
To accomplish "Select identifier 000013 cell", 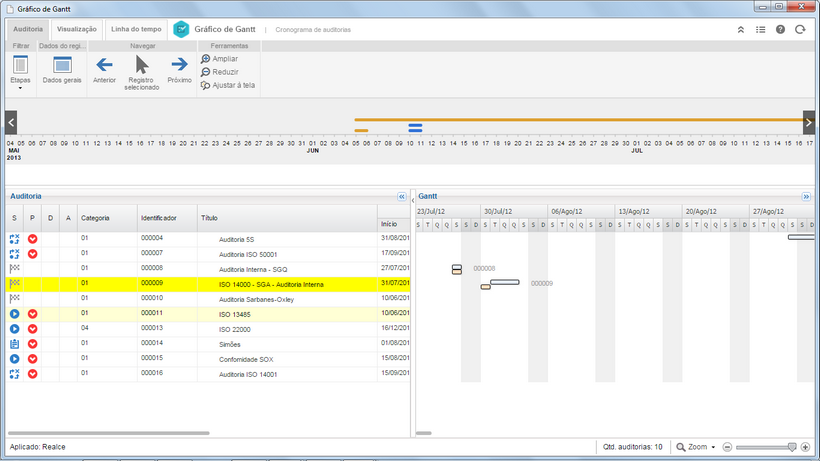I will click(x=167, y=329).
